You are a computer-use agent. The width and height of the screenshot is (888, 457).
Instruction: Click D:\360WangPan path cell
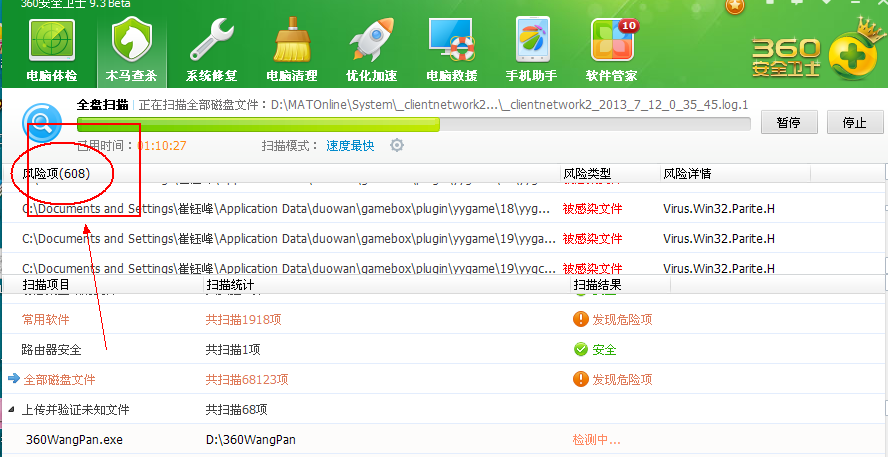pyautogui.click(x=251, y=439)
